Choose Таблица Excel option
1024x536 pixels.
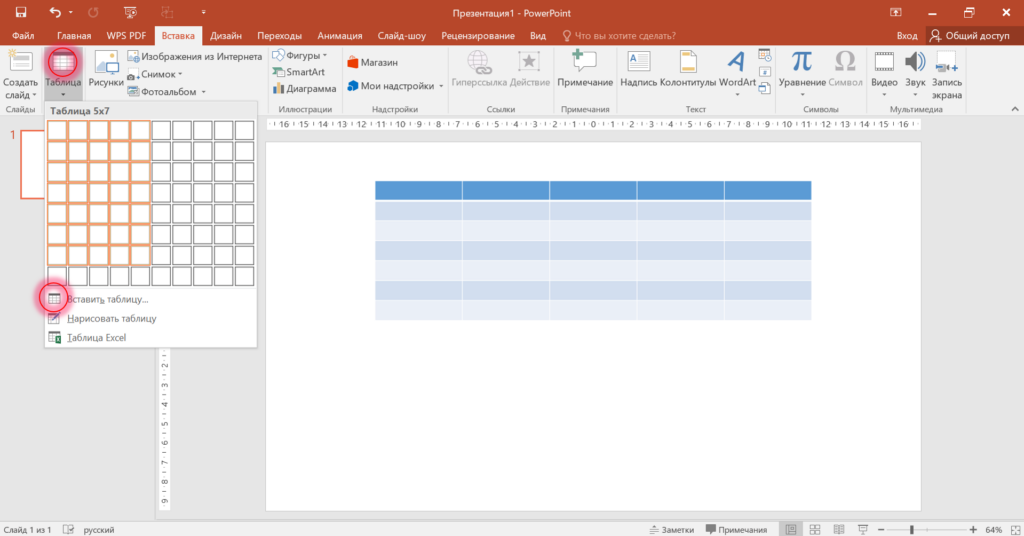coord(150,338)
